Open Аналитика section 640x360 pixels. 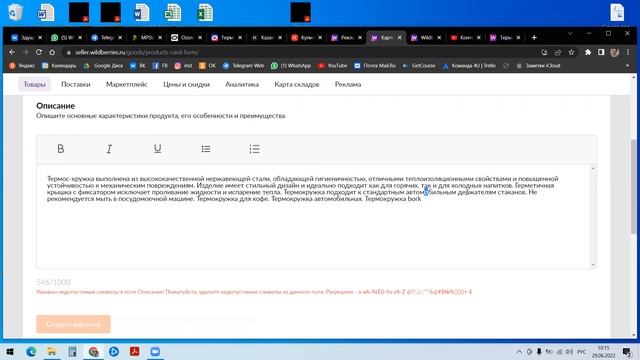tap(242, 84)
